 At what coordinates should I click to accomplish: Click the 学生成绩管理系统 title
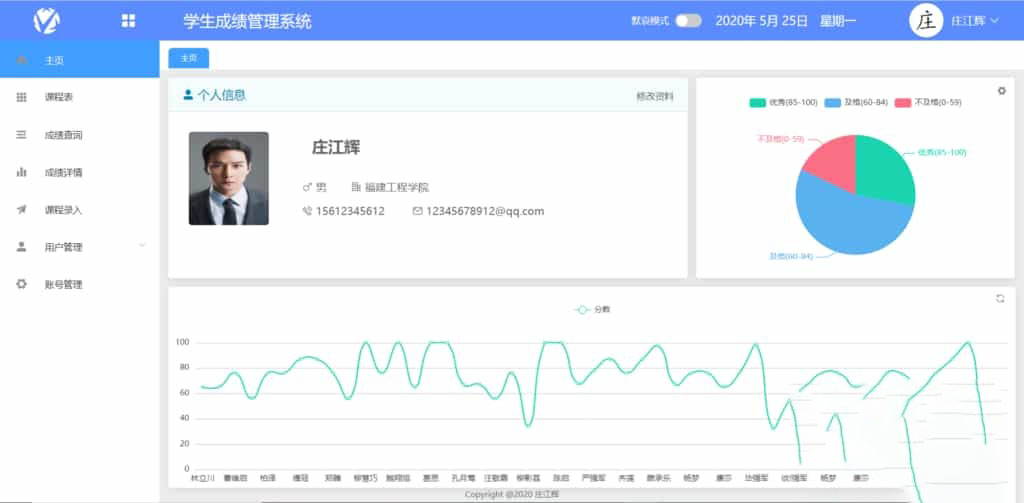tap(248, 21)
